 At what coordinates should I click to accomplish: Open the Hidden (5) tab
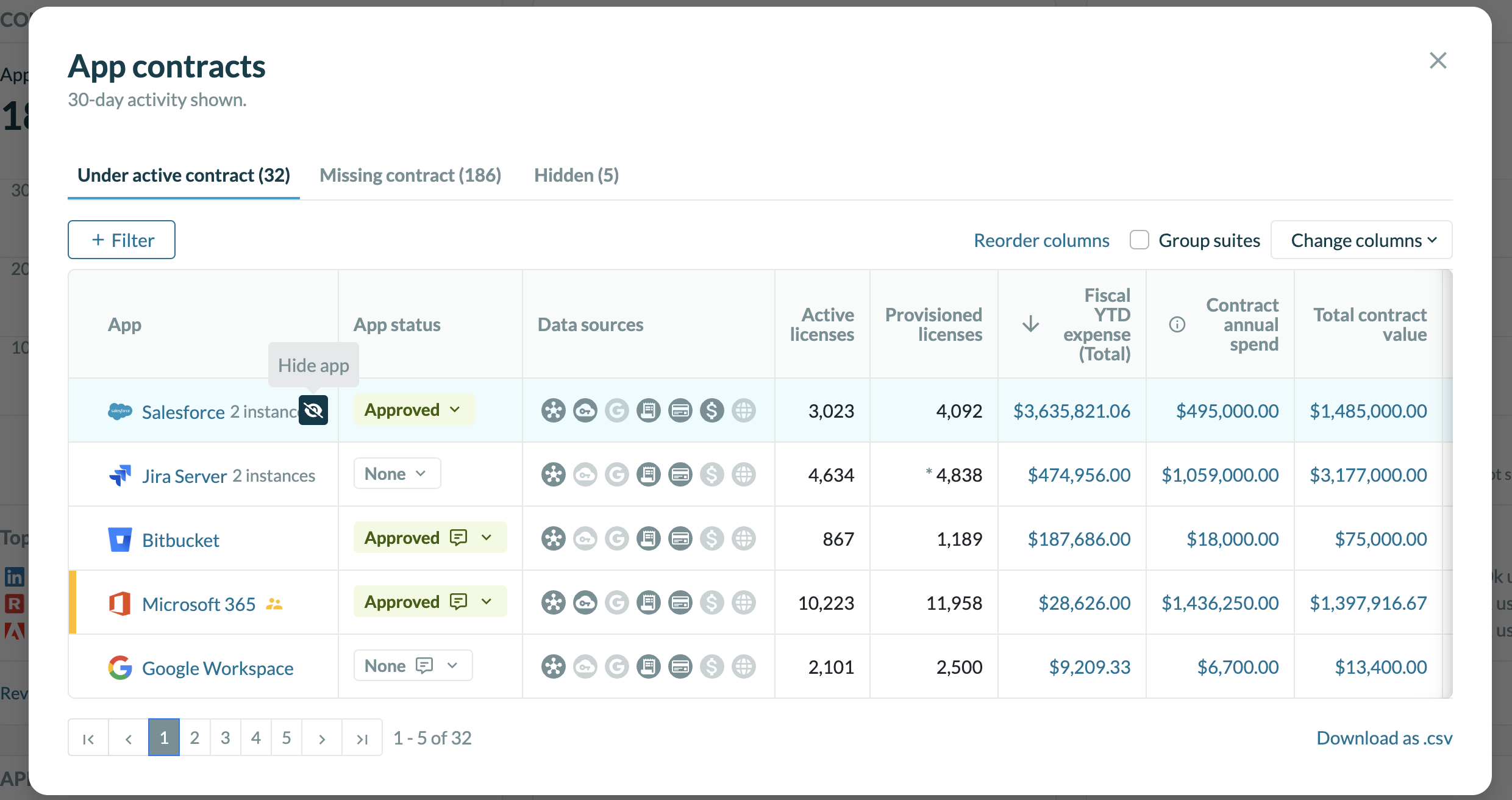576,176
